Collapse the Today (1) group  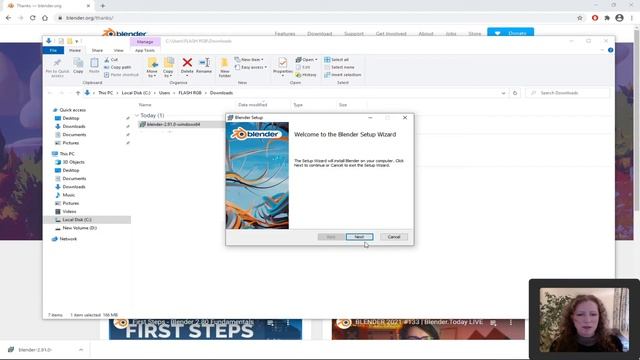137,116
